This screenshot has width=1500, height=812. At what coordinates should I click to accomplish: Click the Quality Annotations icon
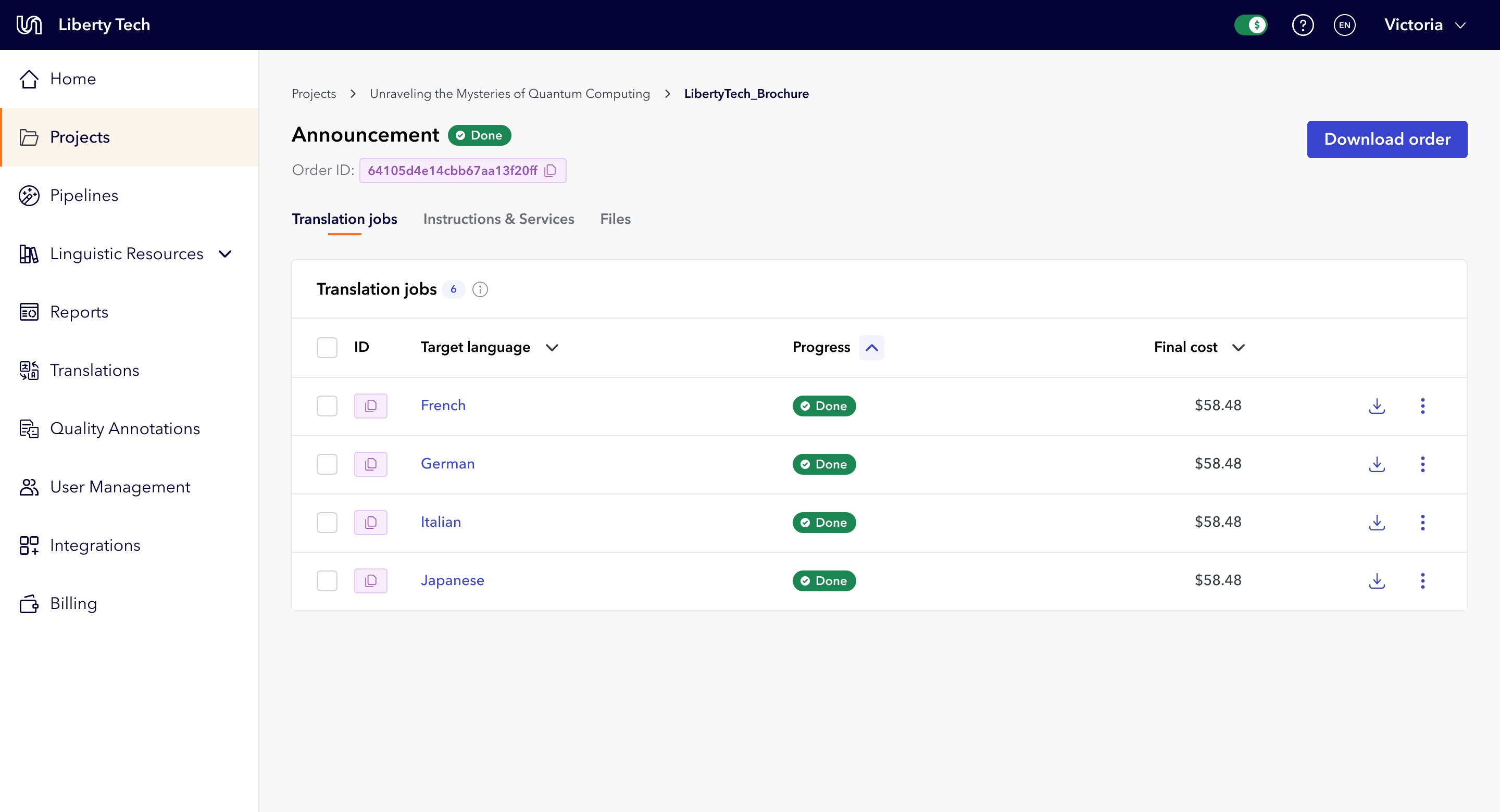(x=29, y=428)
